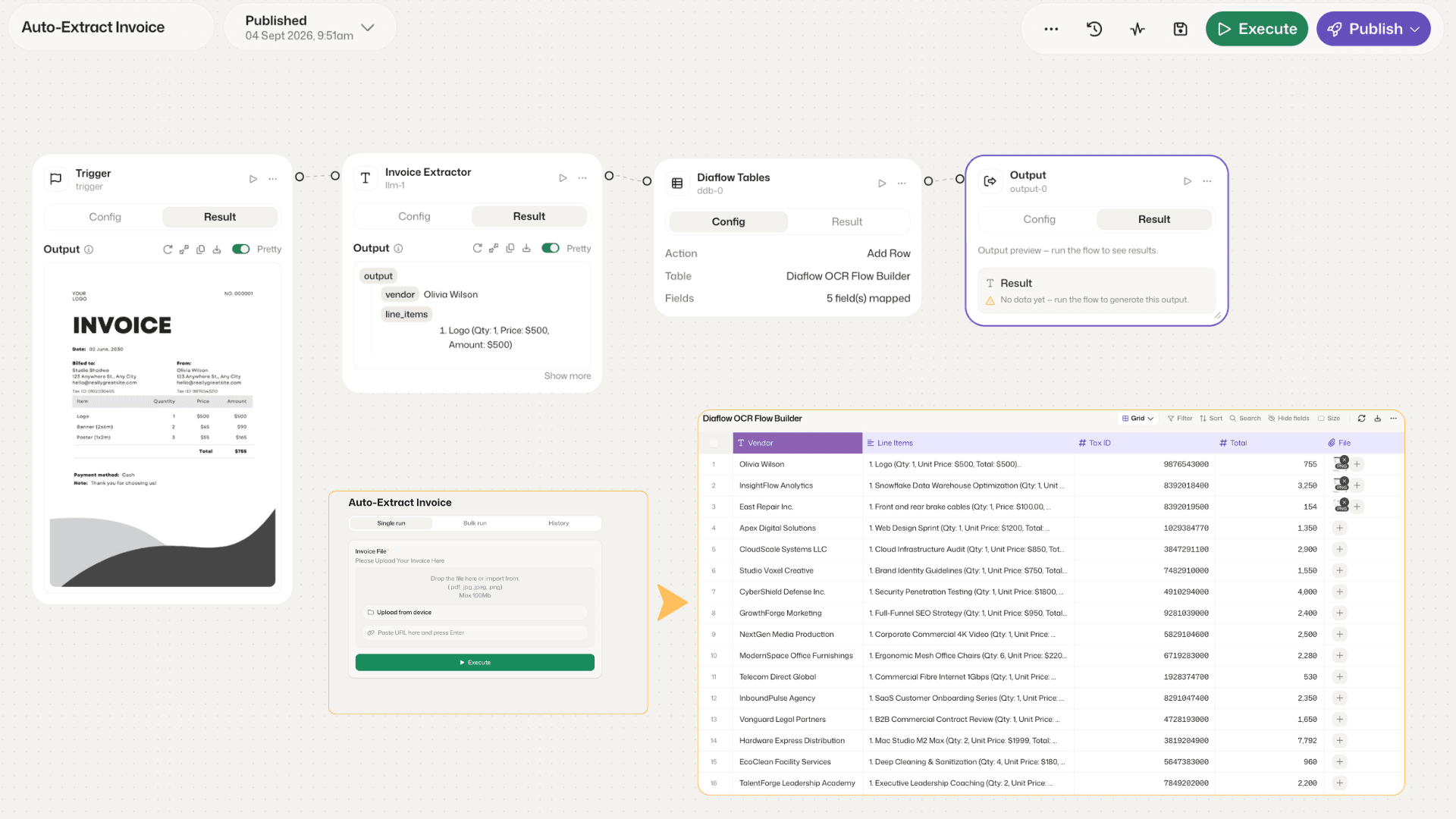
Task: Open the Publish button dropdown
Action: [x=1415, y=29]
